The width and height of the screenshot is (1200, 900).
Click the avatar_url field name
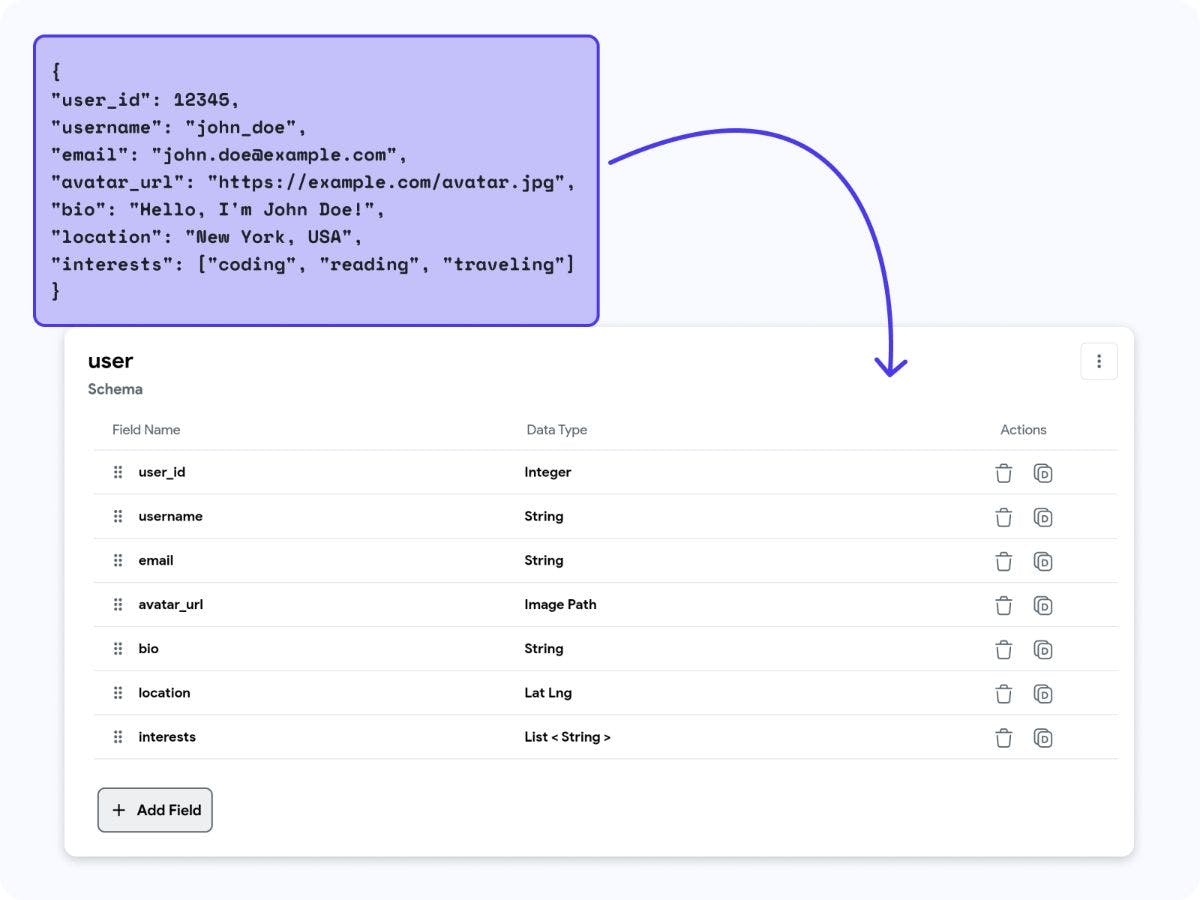point(170,604)
